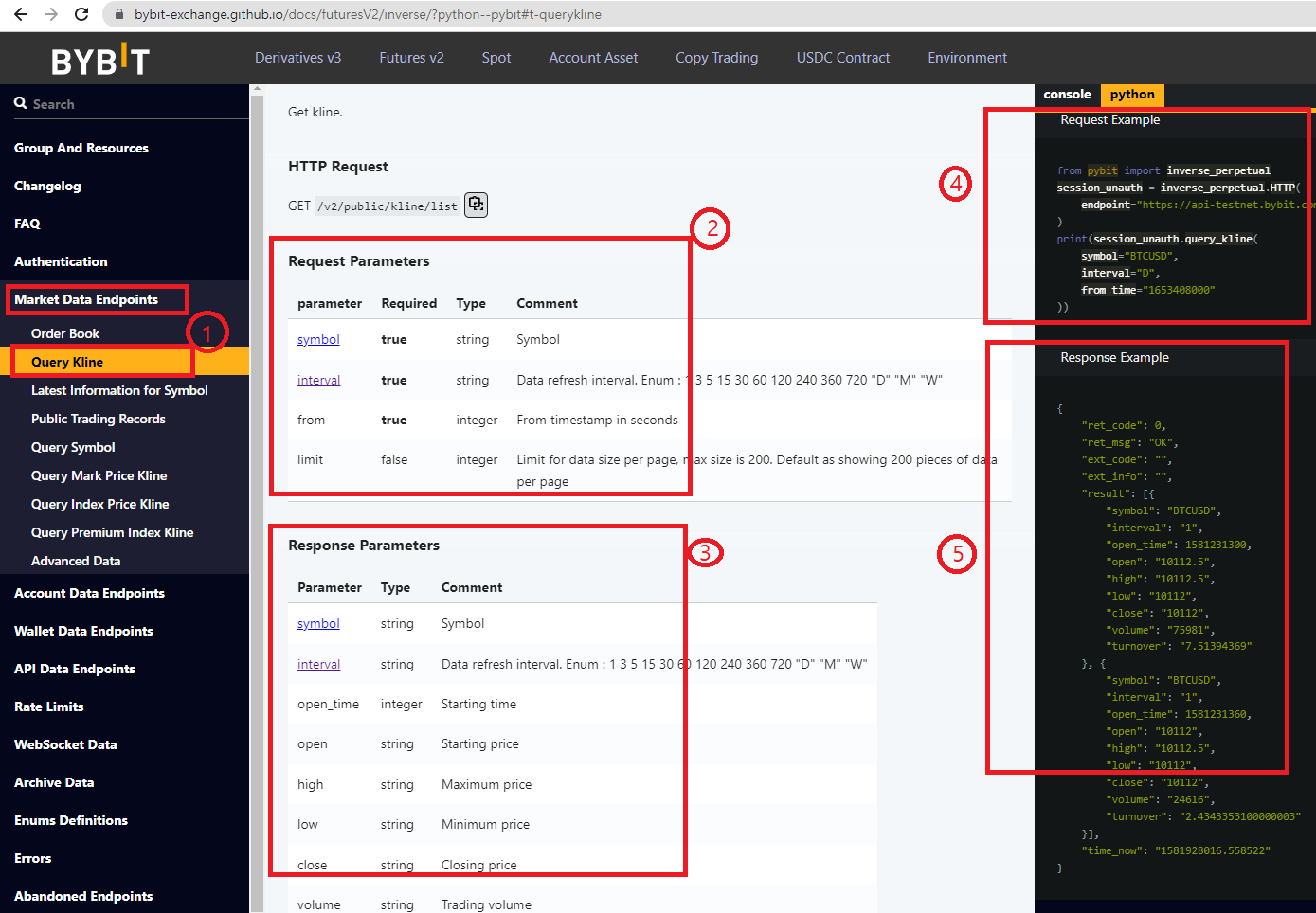
Task: Open Query Mark Price Kline
Action: (99, 475)
